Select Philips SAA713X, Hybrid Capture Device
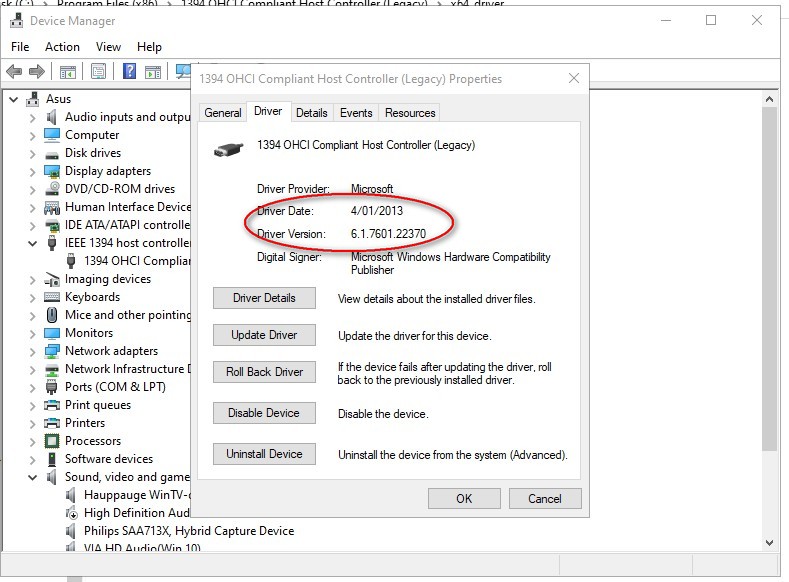789x582 pixels. tap(189, 531)
